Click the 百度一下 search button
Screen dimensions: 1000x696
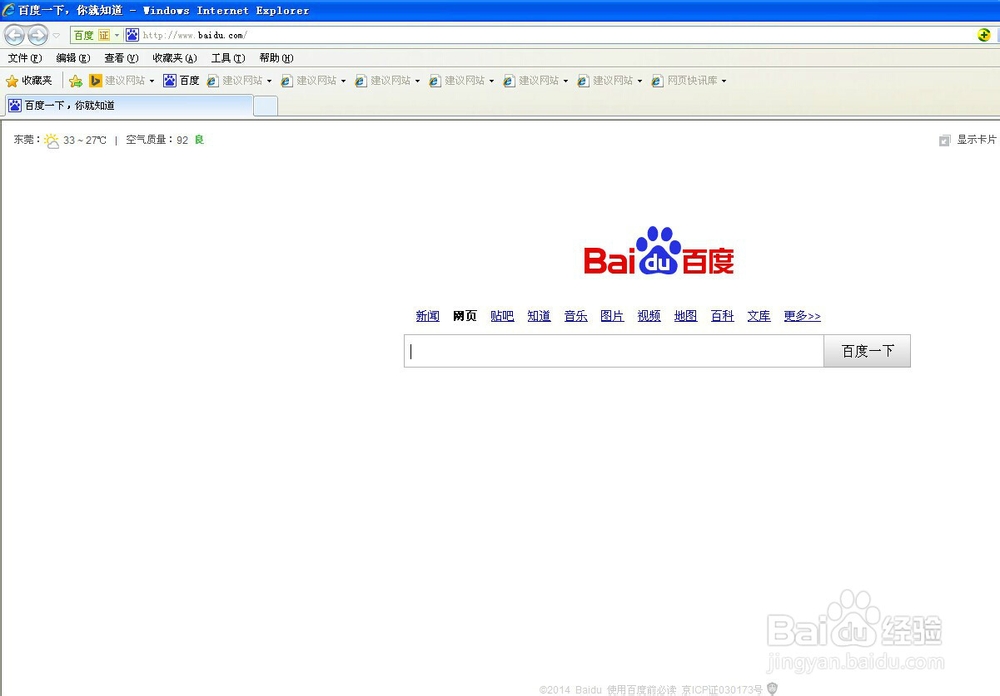click(867, 351)
